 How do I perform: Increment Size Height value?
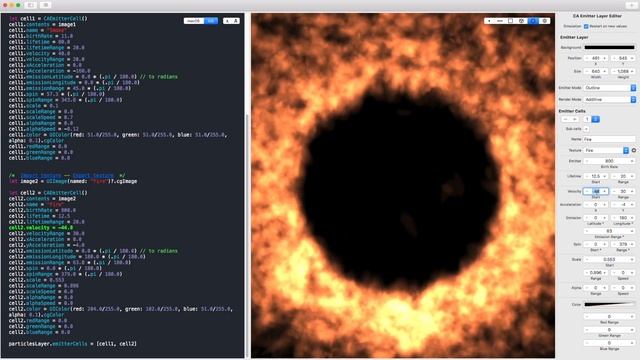632,71
